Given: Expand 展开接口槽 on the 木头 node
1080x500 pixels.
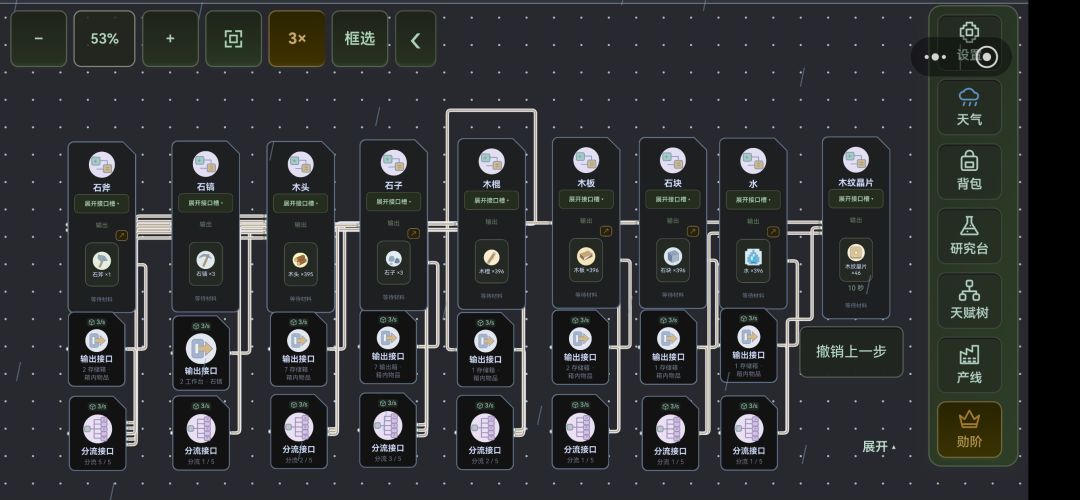Looking at the screenshot, I should pyautogui.click(x=300, y=203).
